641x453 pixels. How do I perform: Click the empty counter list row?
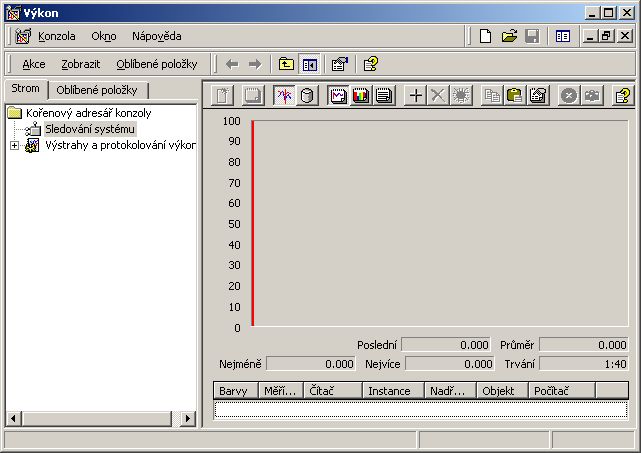[421, 409]
